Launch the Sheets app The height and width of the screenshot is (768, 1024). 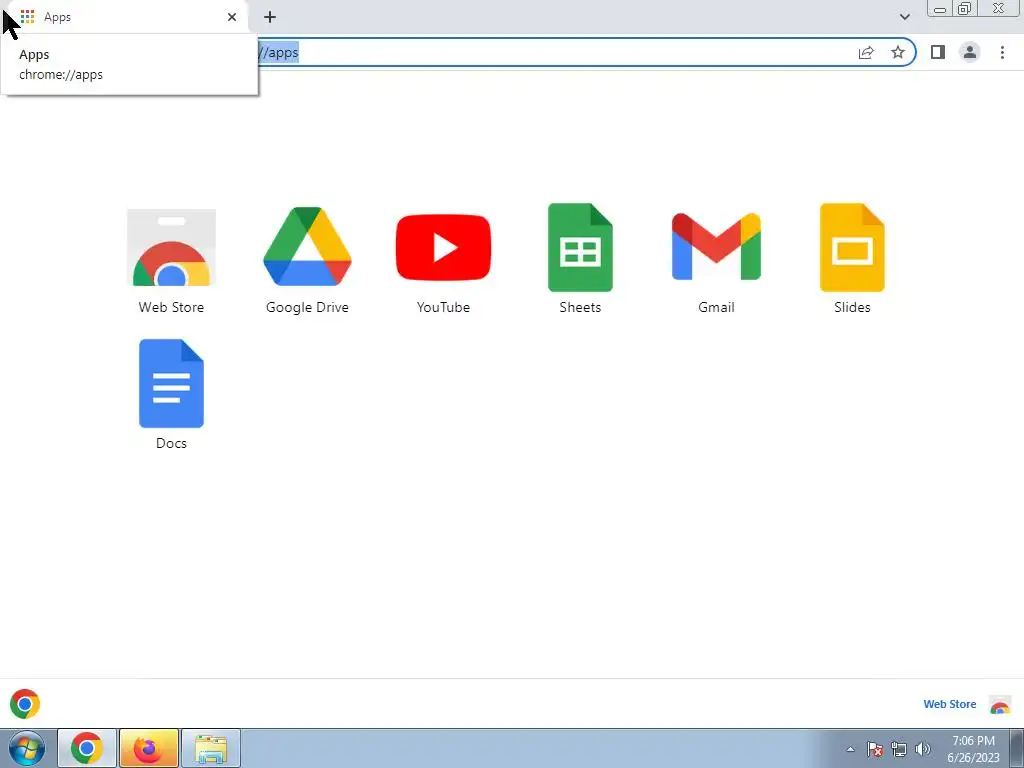coord(580,248)
